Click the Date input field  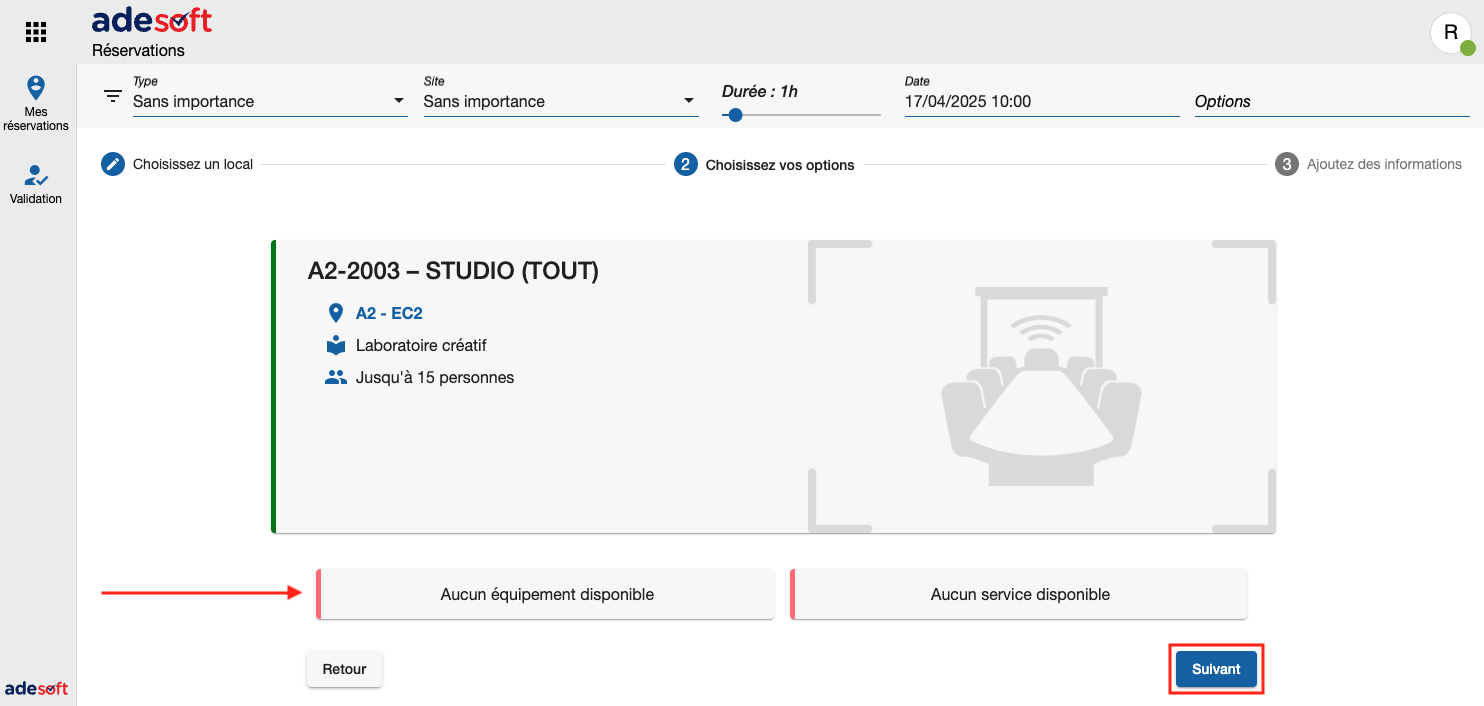click(1041, 101)
